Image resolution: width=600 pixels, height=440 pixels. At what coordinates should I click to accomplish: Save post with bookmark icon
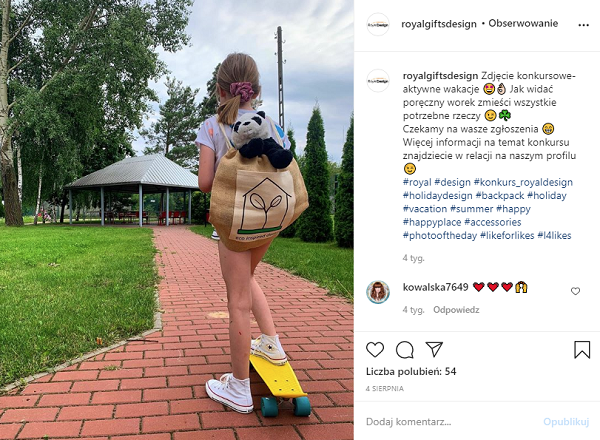[582, 349]
